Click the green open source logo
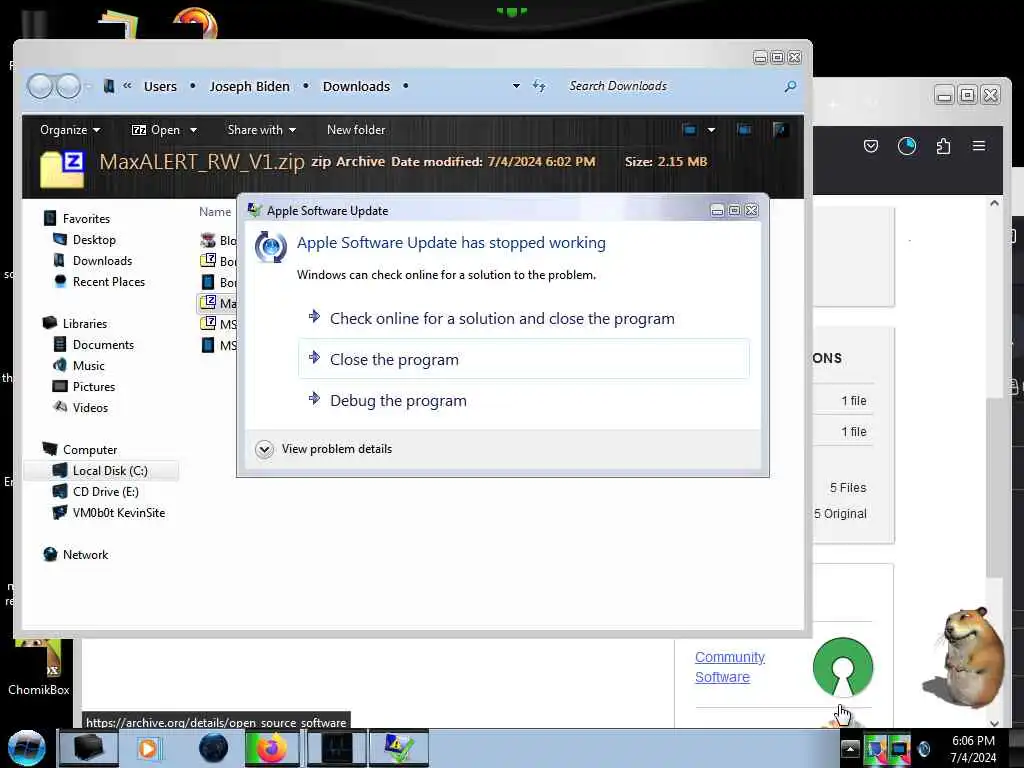The image size is (1024, 768). (x=842, y=667)
